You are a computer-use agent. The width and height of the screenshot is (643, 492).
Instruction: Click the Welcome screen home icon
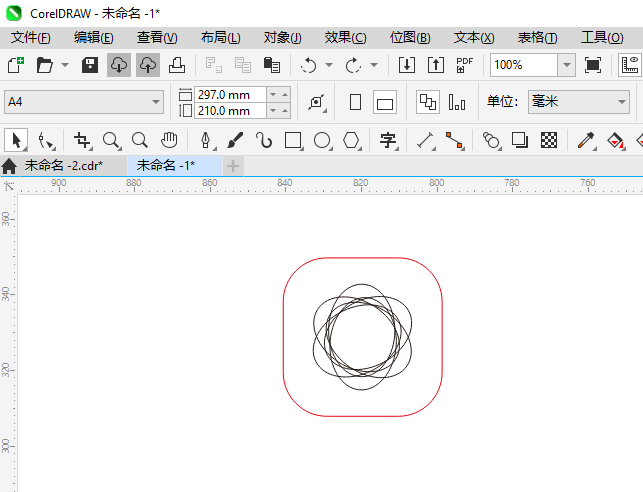pyautogui.click(x=9, y=166)
